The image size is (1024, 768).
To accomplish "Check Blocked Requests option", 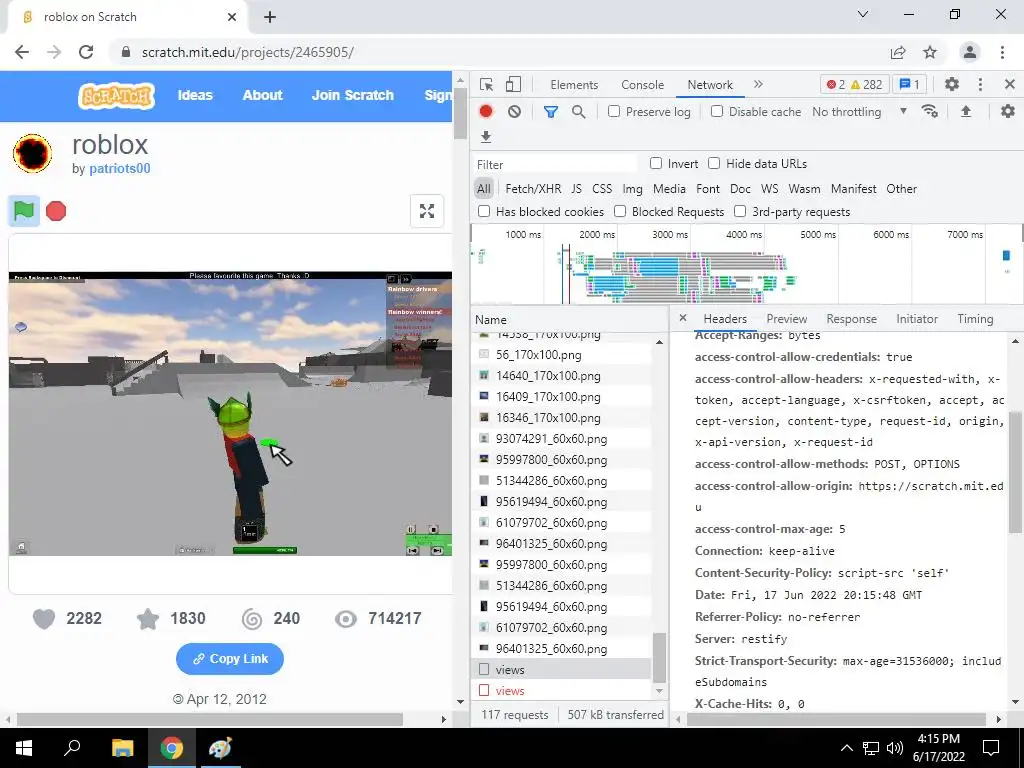I will coord(620,212).
